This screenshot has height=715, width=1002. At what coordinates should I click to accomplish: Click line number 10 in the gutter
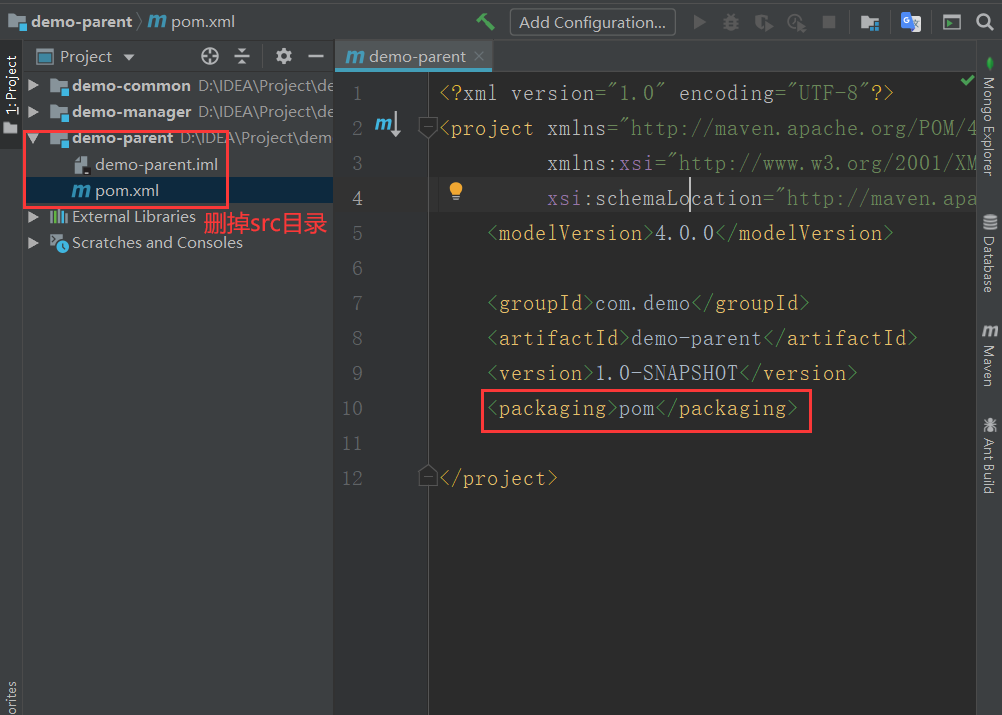tap(353, 408)
